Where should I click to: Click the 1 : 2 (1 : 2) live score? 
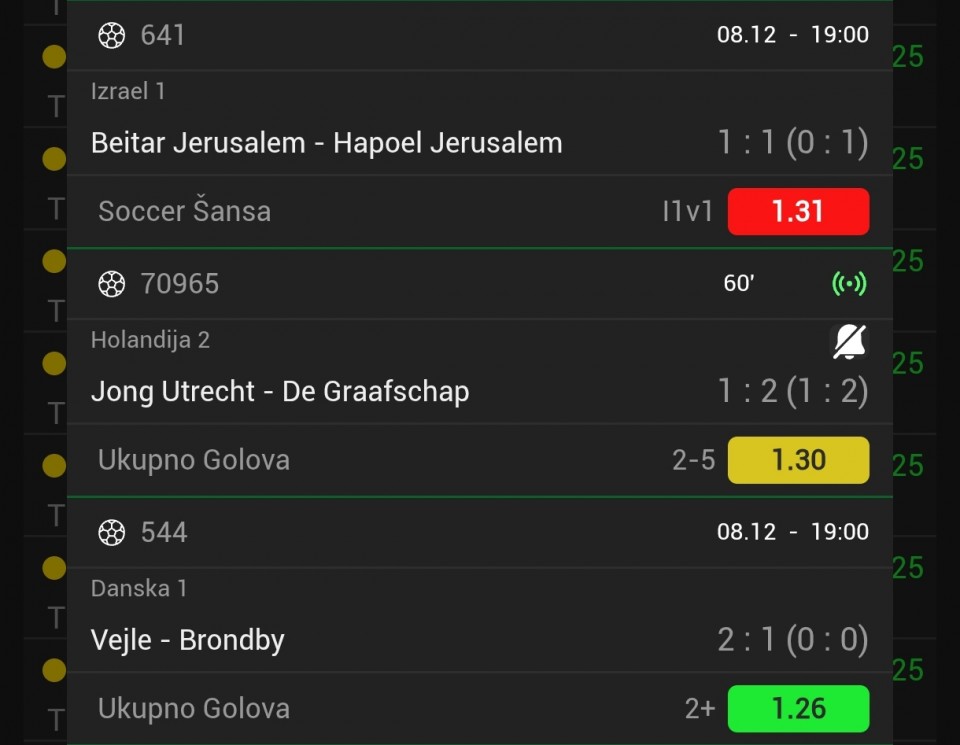coord(792,391)
